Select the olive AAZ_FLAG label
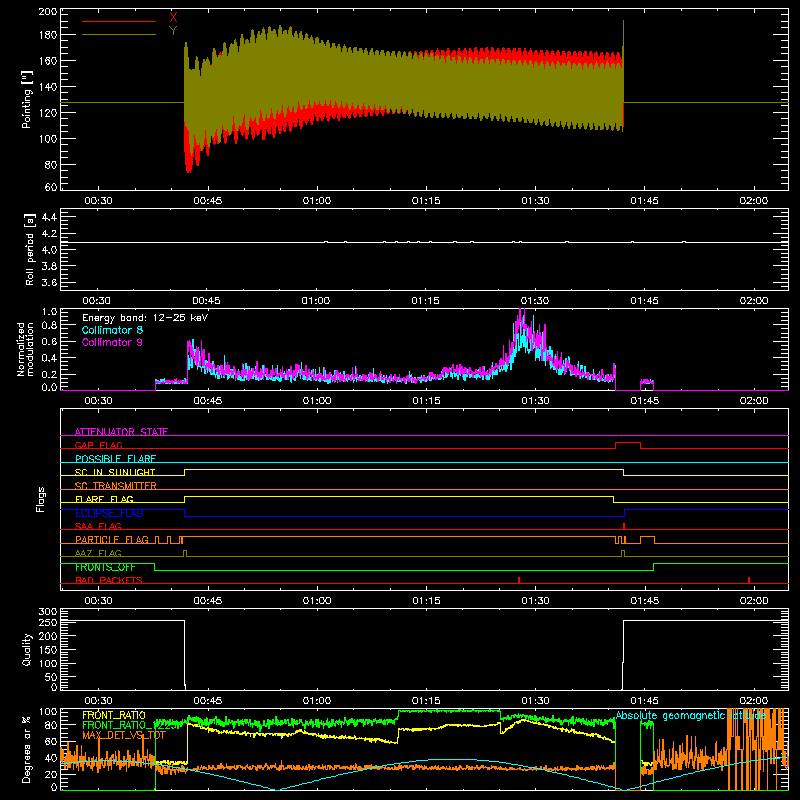 click(x=98, y=553)
